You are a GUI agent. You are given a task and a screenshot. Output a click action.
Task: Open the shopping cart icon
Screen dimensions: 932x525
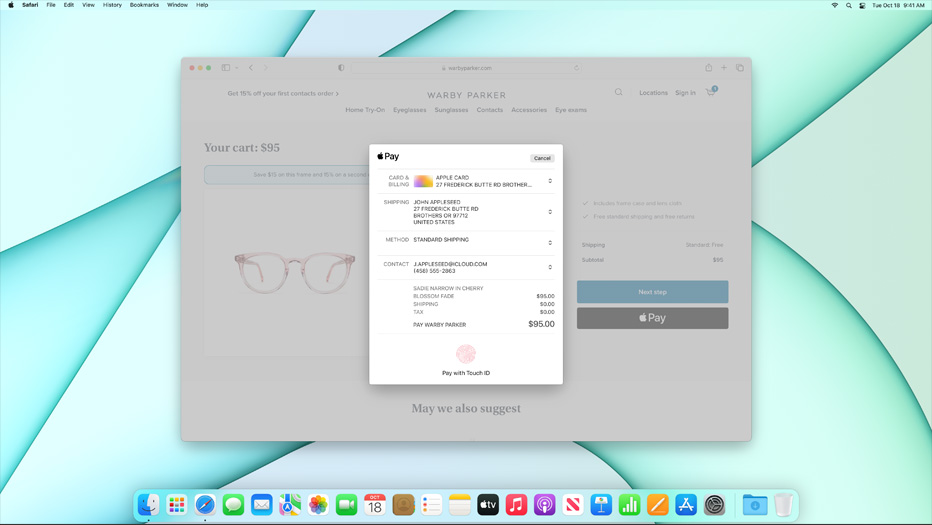click(711, 92)
